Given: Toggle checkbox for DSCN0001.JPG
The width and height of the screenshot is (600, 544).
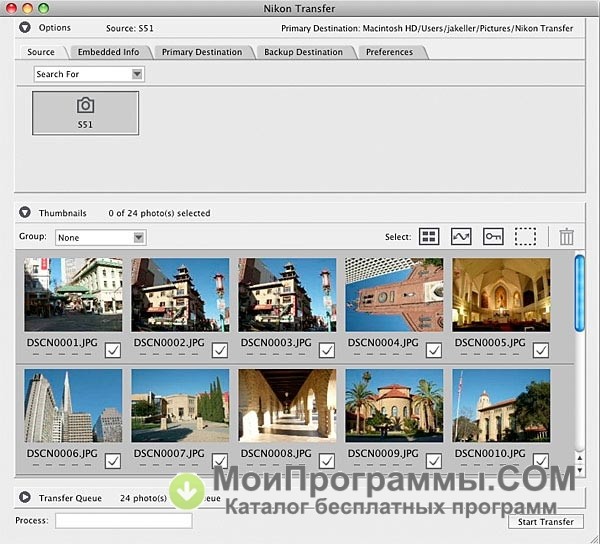Looking at the screenshot, I should (x=113, y=350).
